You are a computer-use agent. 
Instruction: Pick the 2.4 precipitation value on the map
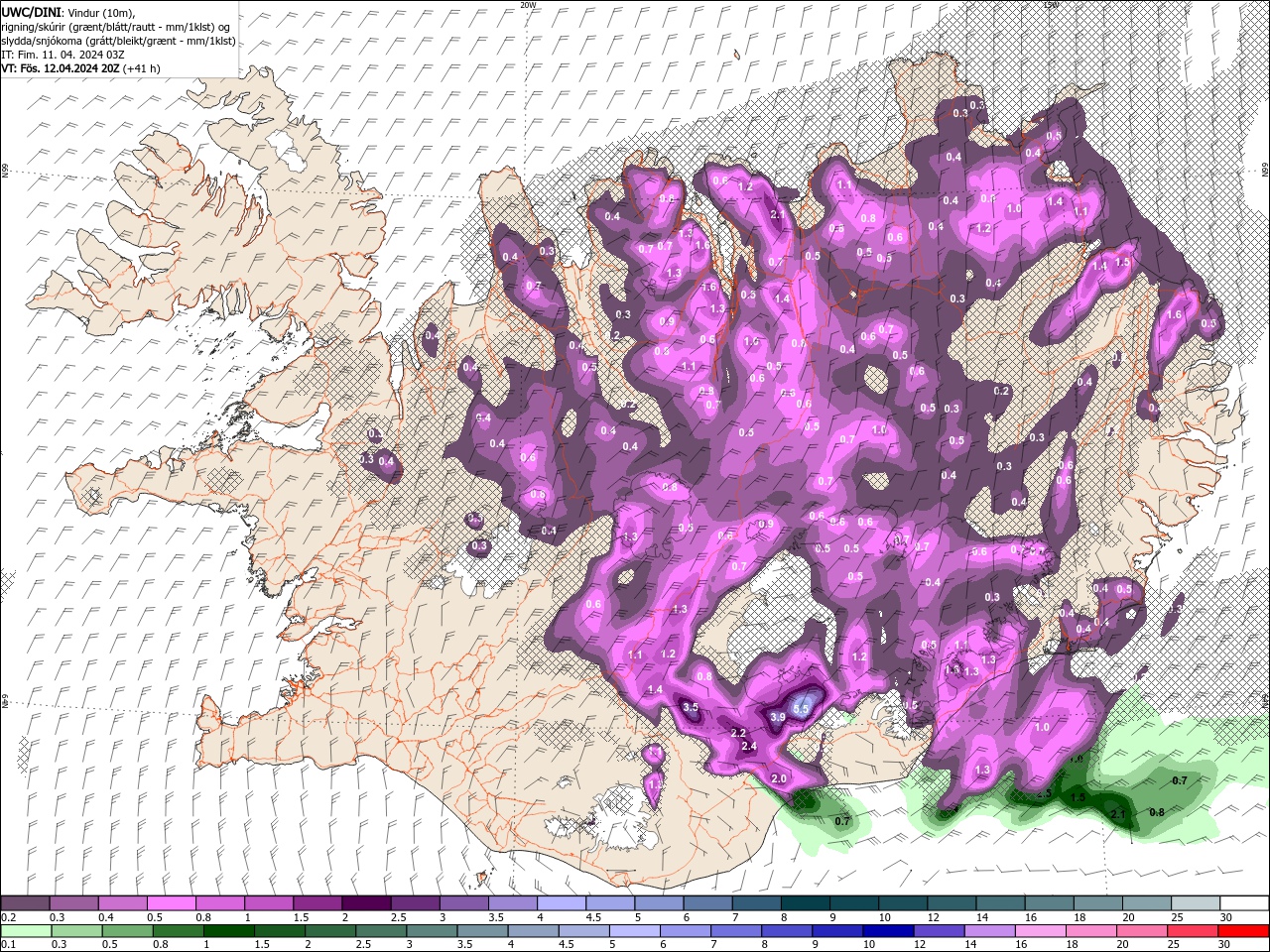[x=749, y=746]
